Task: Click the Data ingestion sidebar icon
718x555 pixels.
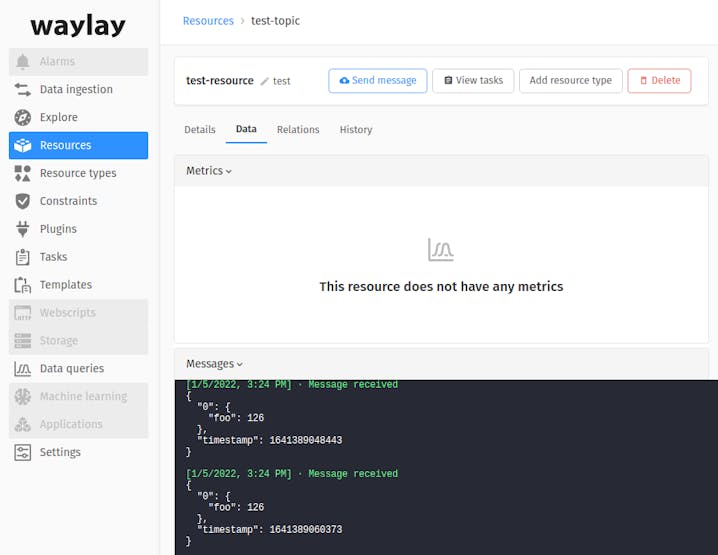Action: [x=22, y=89]
